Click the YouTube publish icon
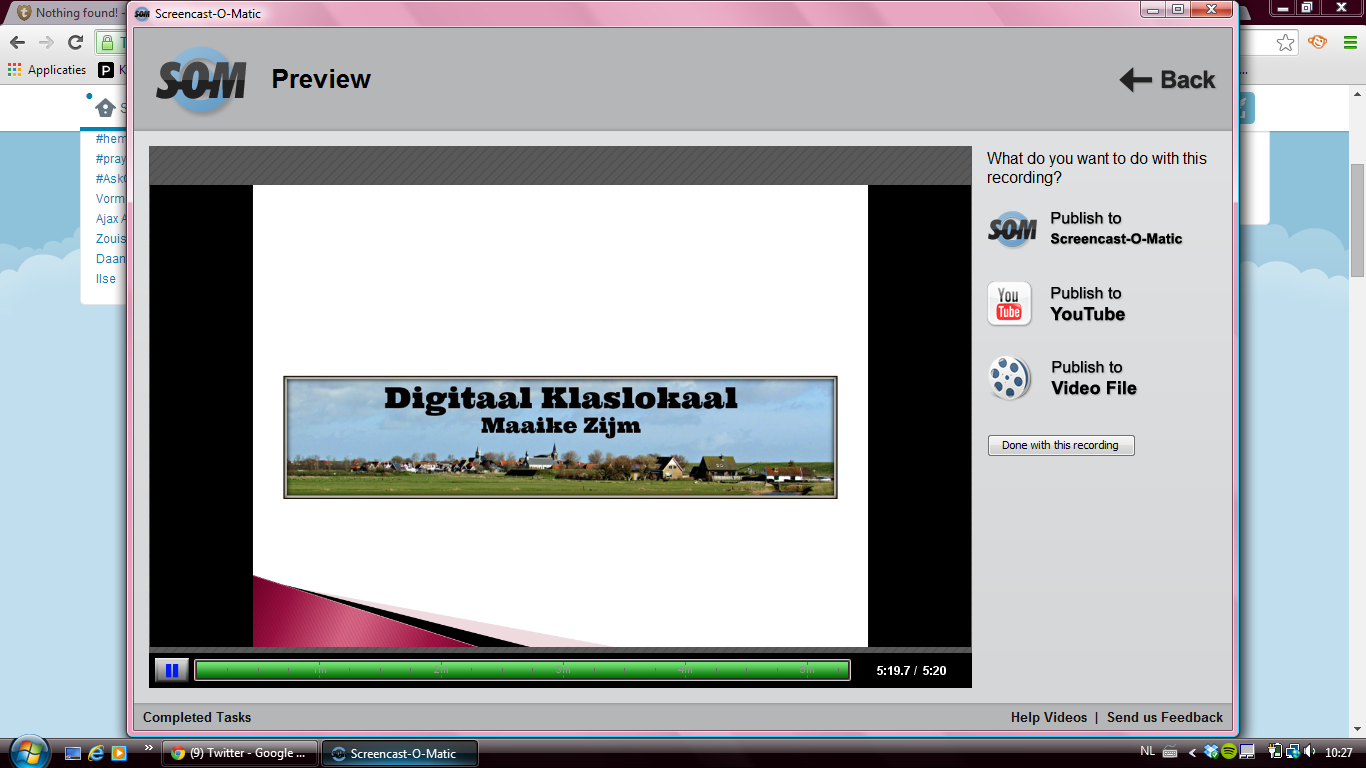The height and width of the screenshot is (768, 1366). pyautogui.click(x=1009, y=304)
